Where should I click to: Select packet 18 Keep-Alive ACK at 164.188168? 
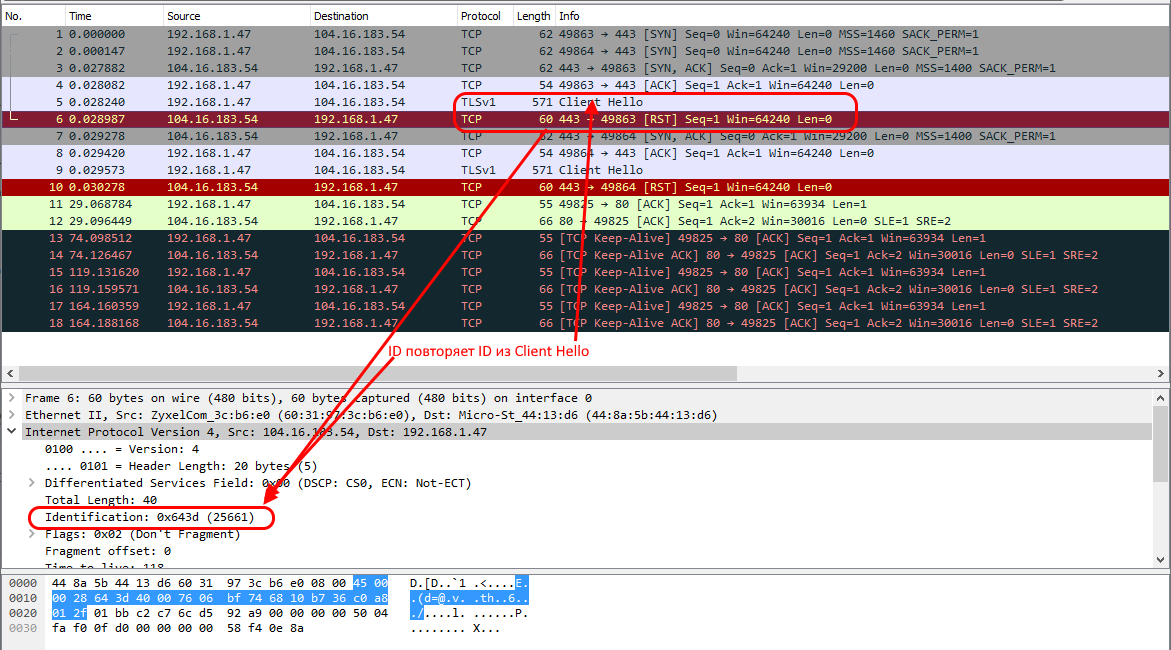point(586,324)
